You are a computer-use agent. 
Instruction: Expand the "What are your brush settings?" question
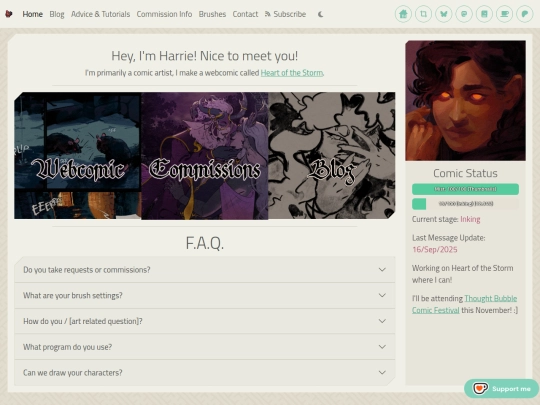(x=205, y=295)
